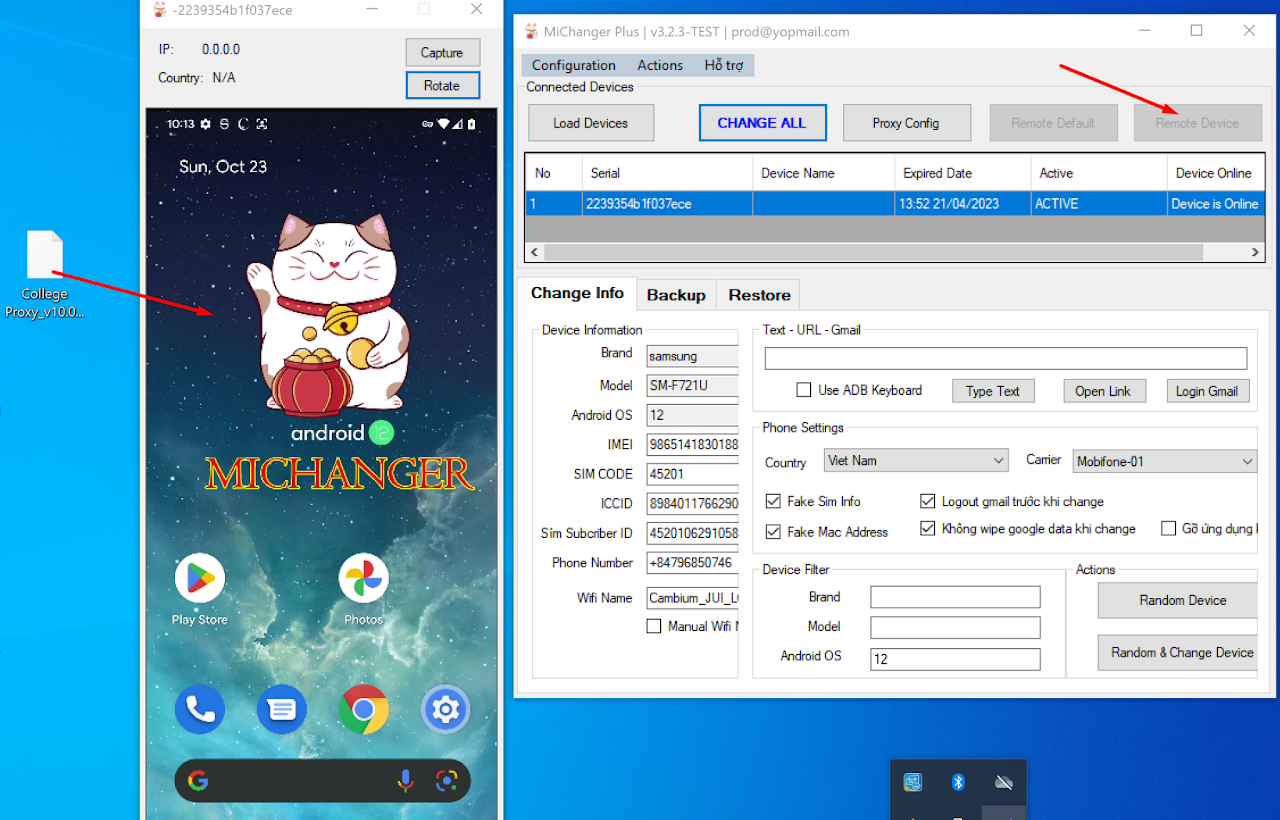Uncheck the Fake Sim Info checkbox
The height and width of the screenshot is (820, 1280).
click(773, 502)
